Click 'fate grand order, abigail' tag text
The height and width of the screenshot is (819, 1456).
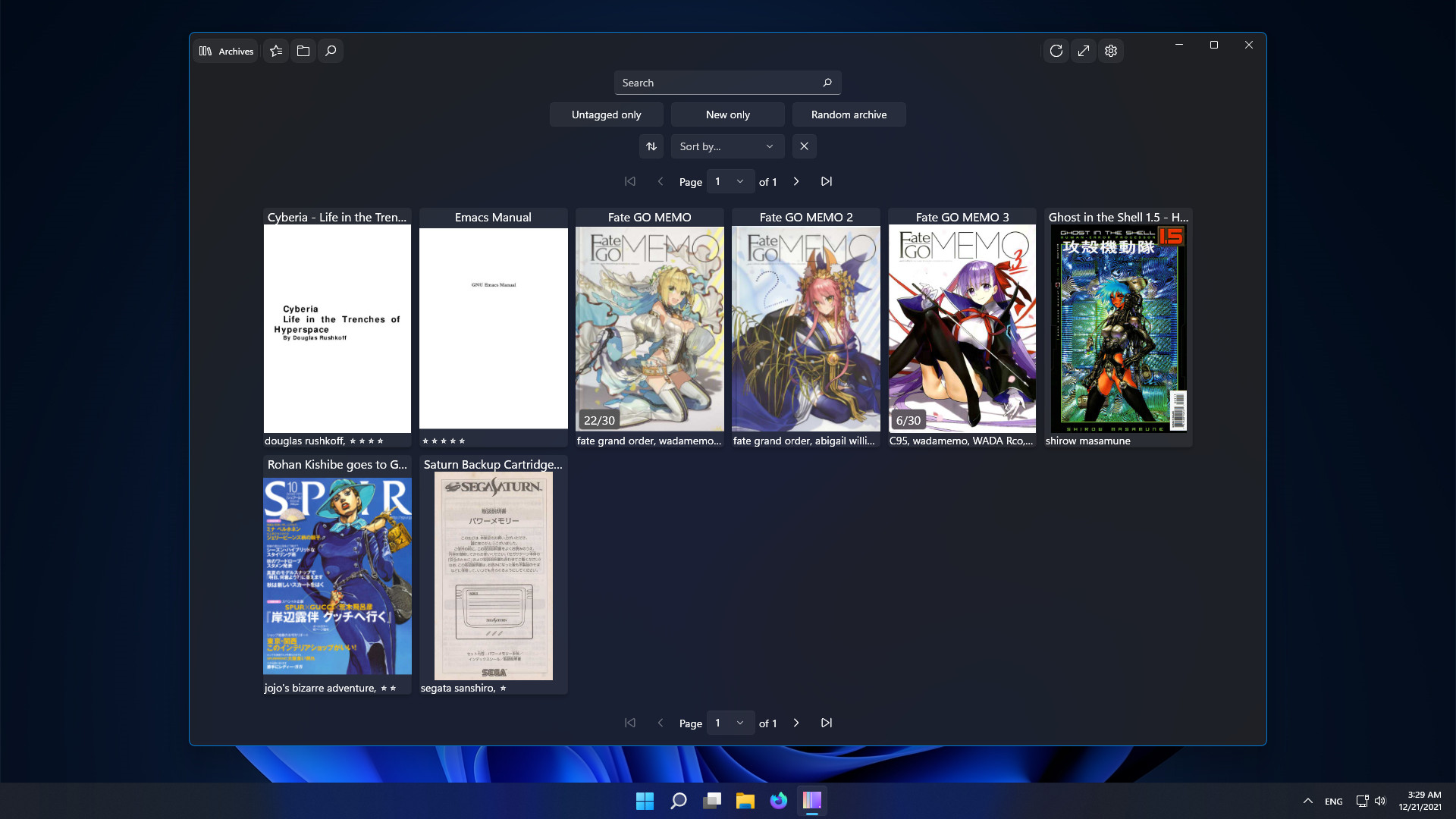point(804,441)
